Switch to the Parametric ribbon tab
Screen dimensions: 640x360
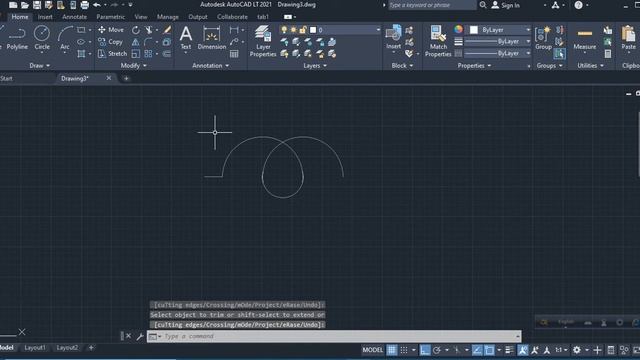[111, 17]
